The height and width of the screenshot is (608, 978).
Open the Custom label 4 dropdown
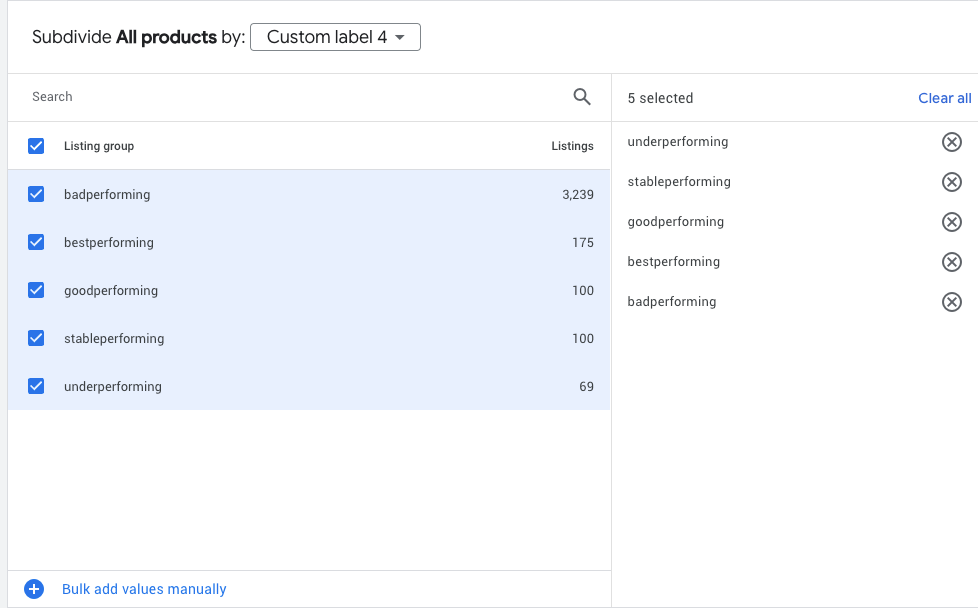click(x=335, y=38)
